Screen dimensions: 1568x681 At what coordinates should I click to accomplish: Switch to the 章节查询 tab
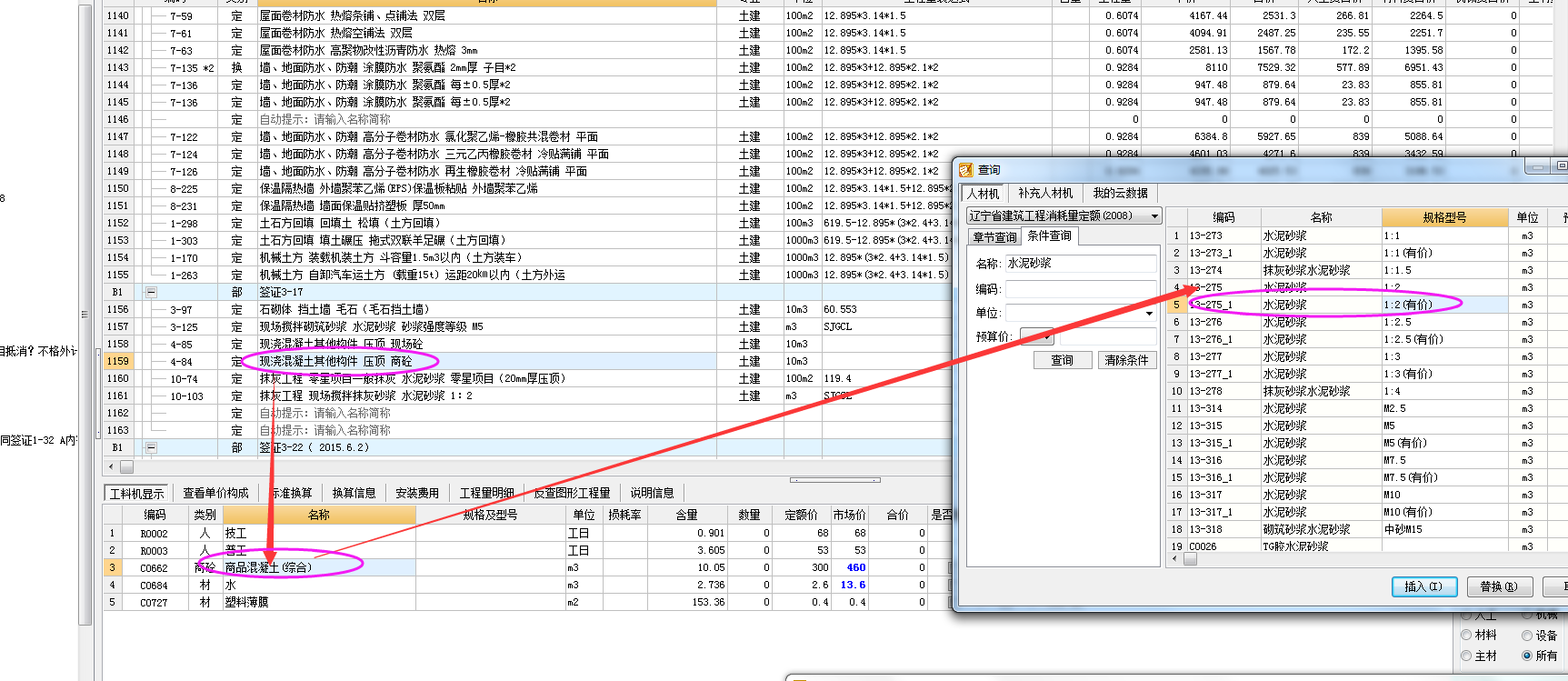994,237
